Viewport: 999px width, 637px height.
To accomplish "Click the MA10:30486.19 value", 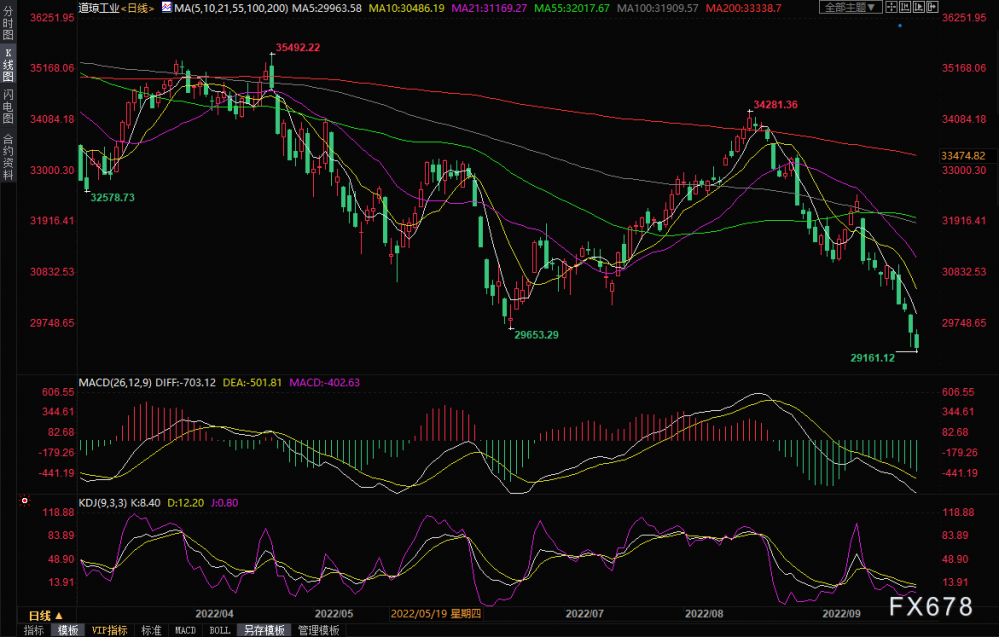I will tap(406, 8).
